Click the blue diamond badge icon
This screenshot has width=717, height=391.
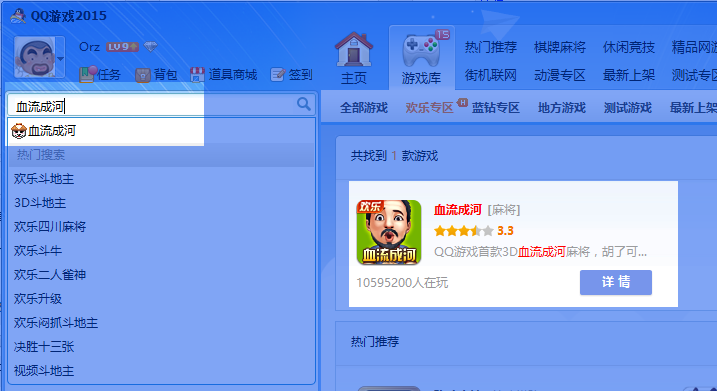point(150,47)
